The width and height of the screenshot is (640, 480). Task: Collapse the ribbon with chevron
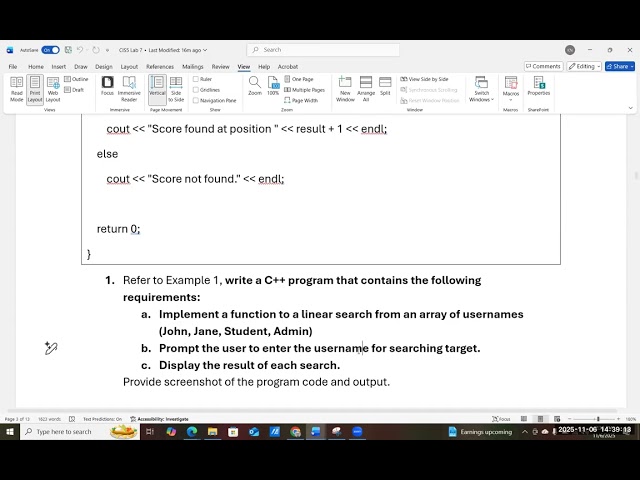click(631, 108)
